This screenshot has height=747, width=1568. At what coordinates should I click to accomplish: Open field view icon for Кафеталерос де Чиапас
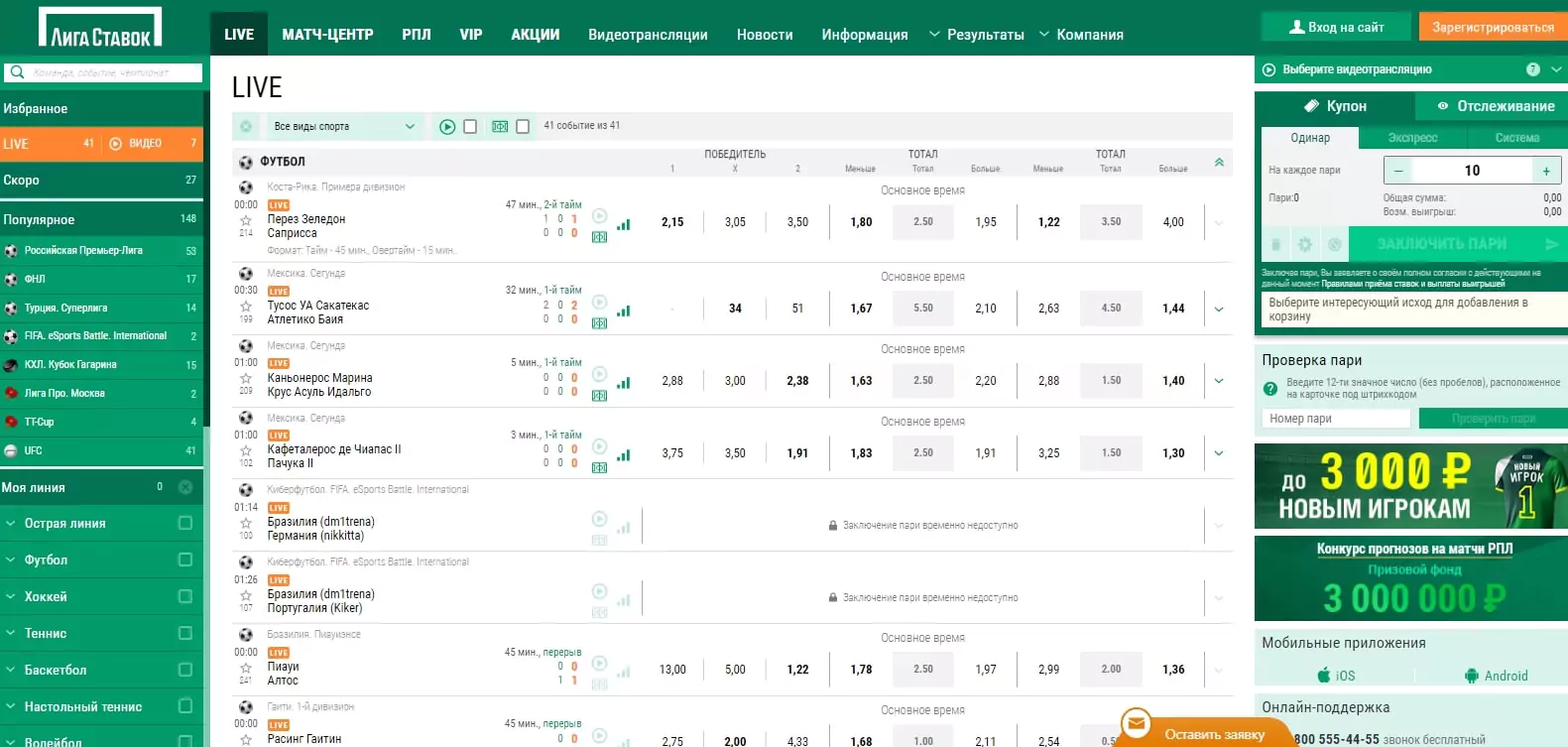click(x=599, y=467)
